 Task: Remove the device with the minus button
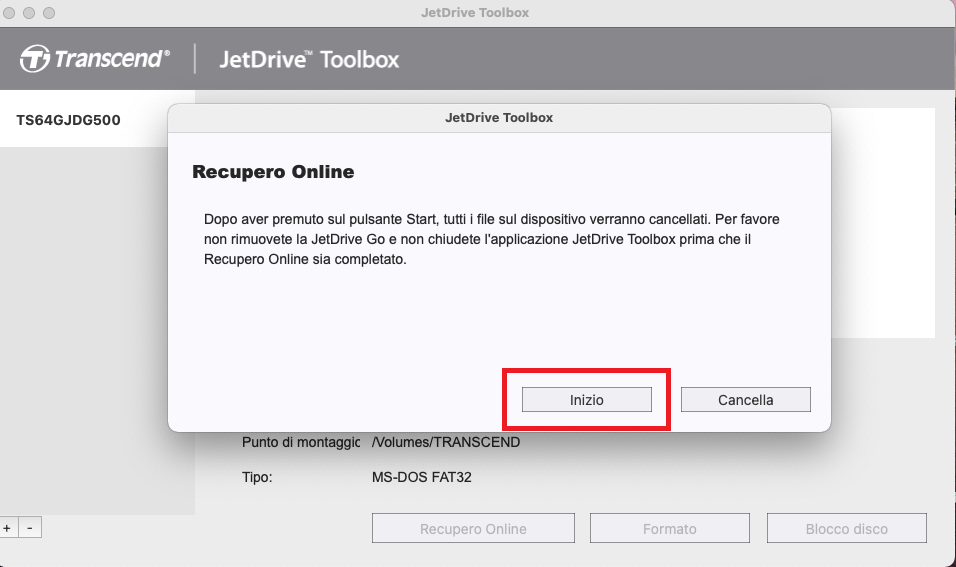(x=30, y=528)
